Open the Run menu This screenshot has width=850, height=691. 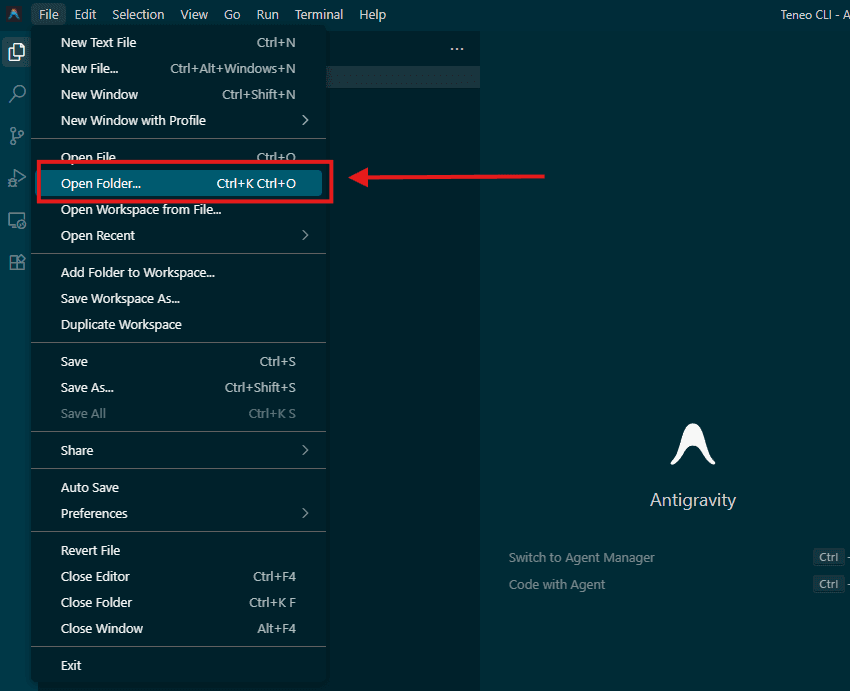(267, 15)
